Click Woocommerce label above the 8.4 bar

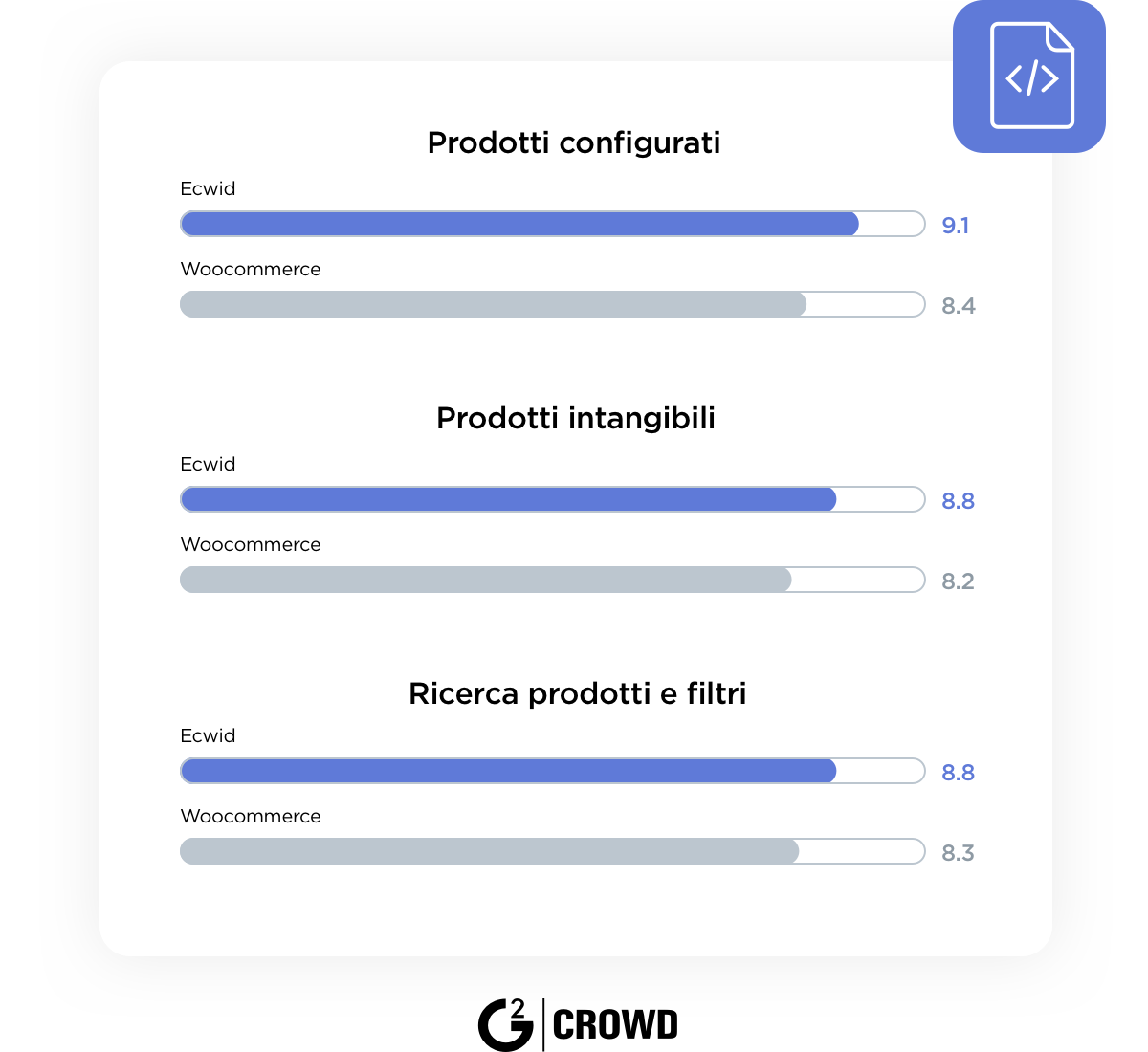click(x=251, y=269)
